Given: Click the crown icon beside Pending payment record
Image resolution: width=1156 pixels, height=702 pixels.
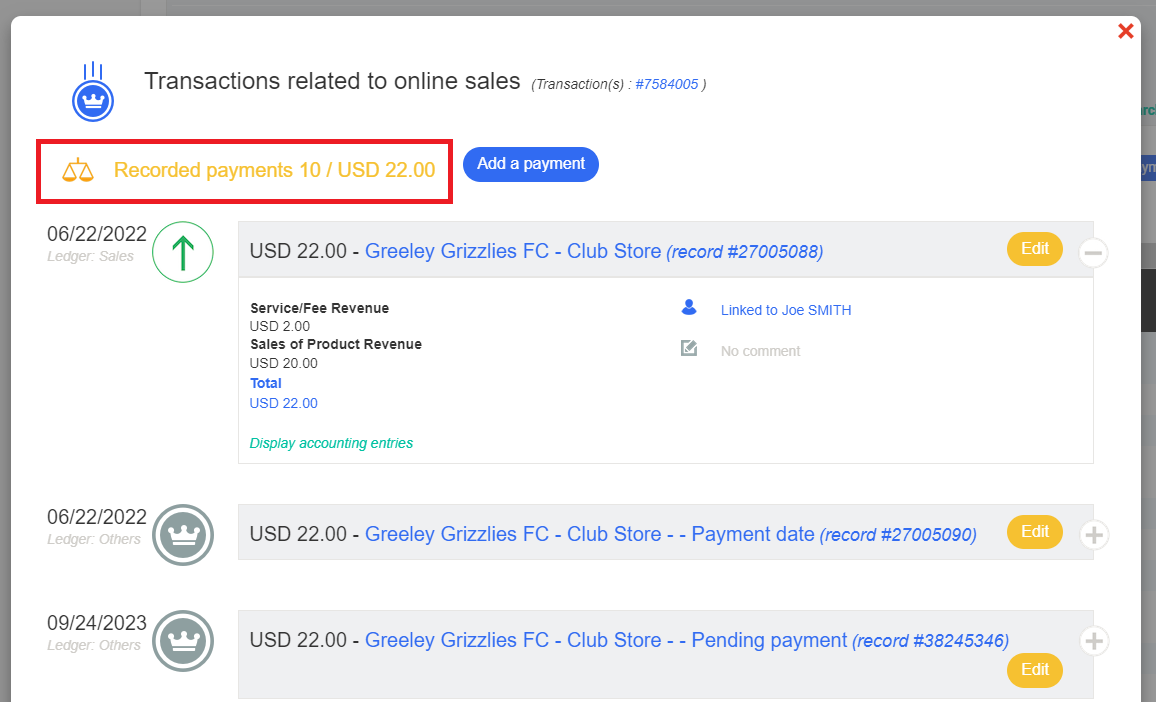Looking at the screenshot, I should pyautogui.click(x=183, y=641).
